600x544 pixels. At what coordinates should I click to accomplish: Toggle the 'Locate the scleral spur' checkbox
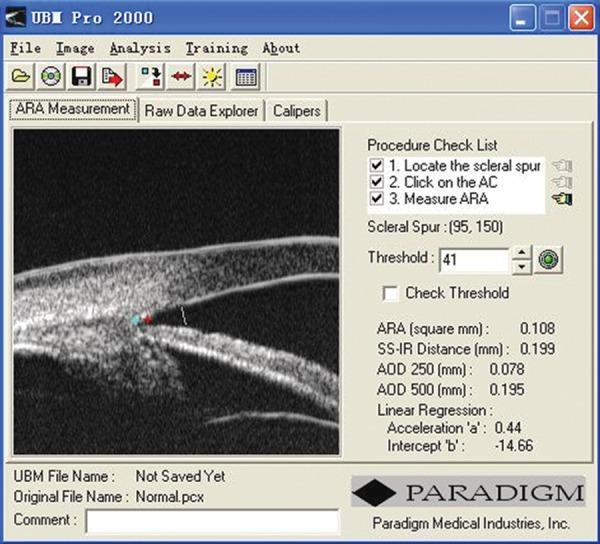click(377, 165)
